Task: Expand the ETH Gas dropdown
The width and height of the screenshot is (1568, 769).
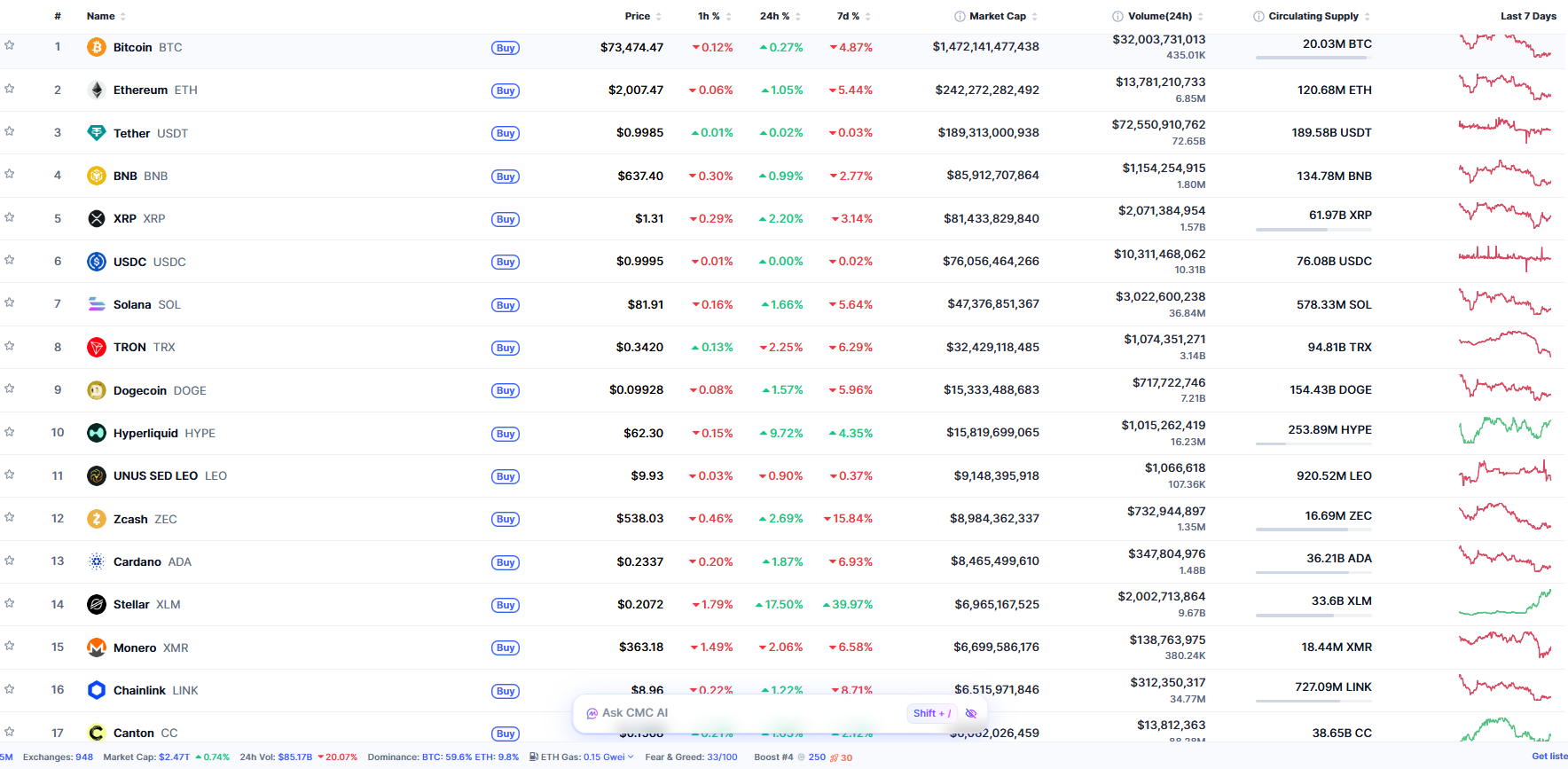Action: pos(631,757)
